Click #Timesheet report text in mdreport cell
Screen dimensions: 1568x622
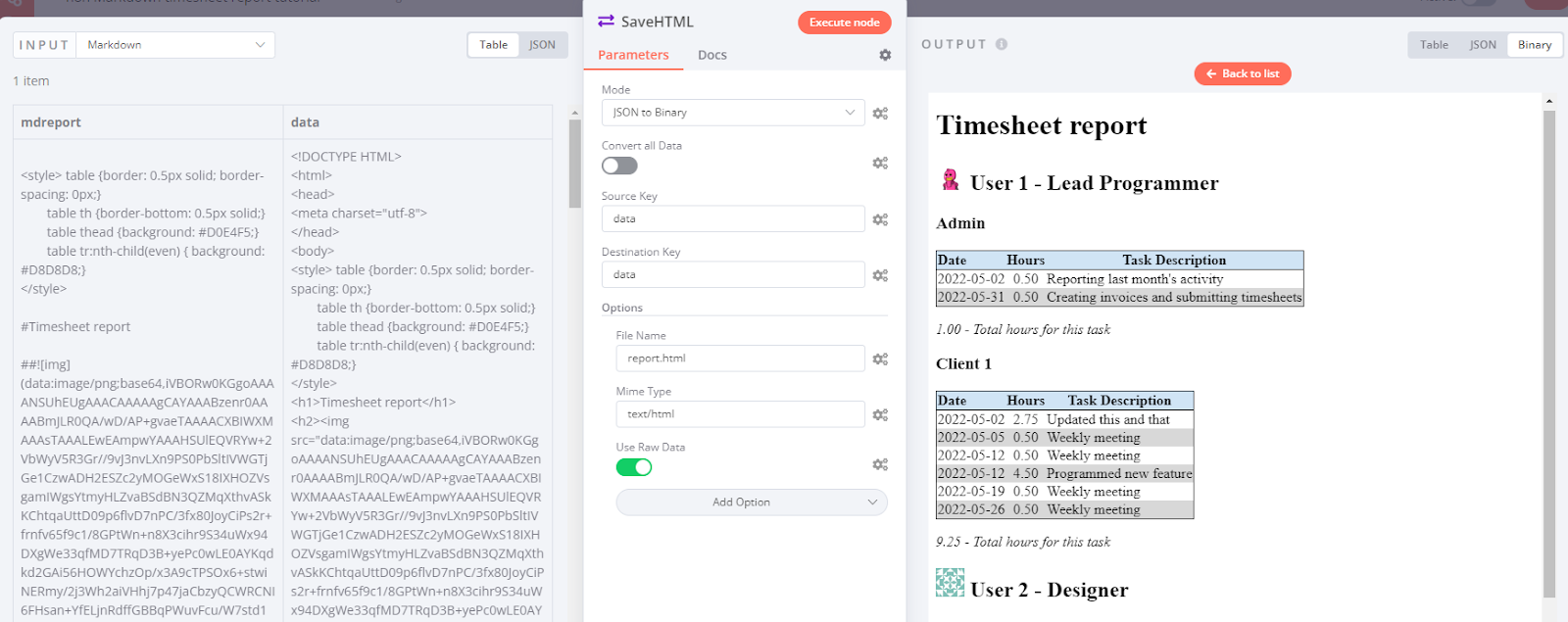[x=75, y=327]
